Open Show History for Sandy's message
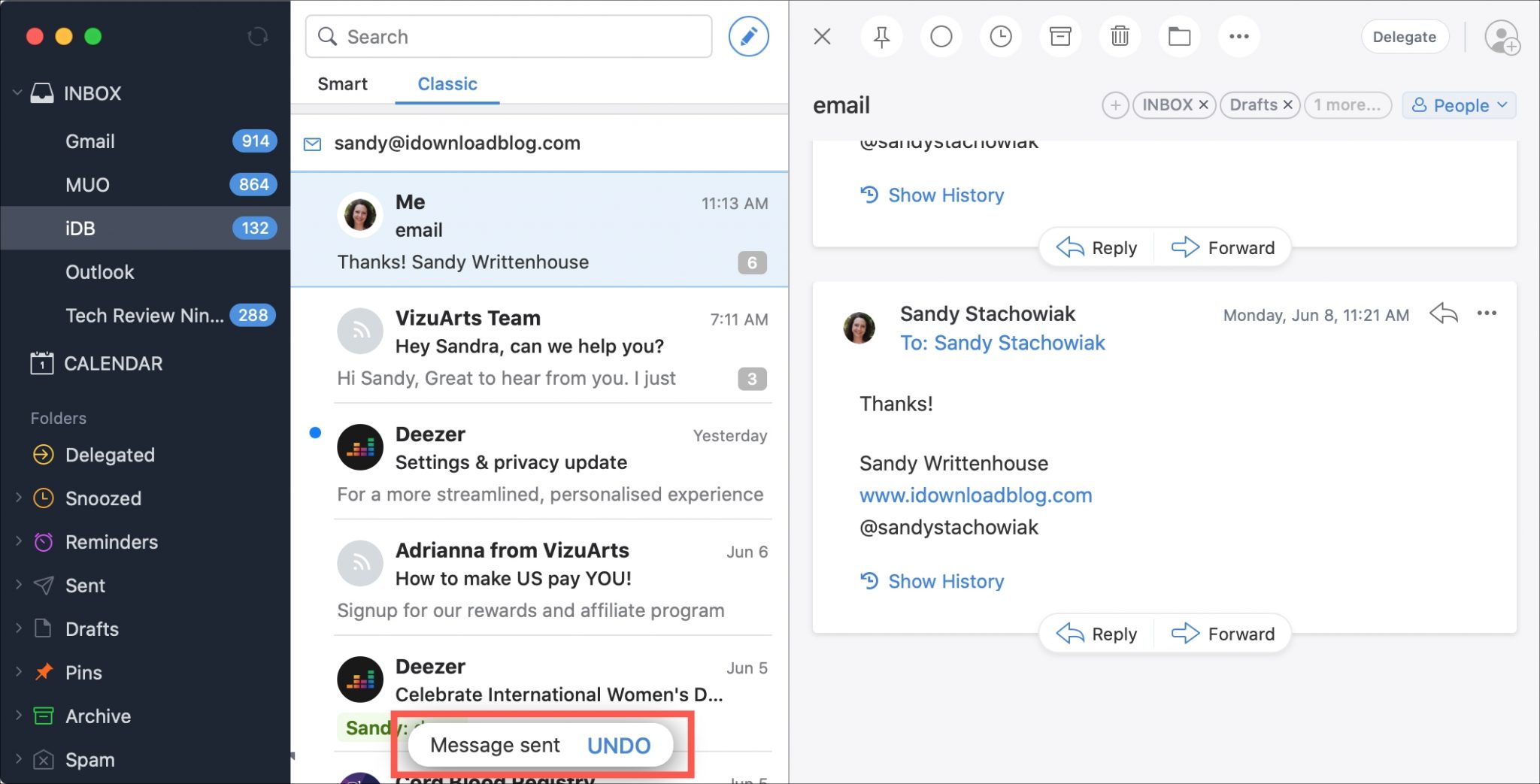 pyautogui.click(x=945, y=580)
